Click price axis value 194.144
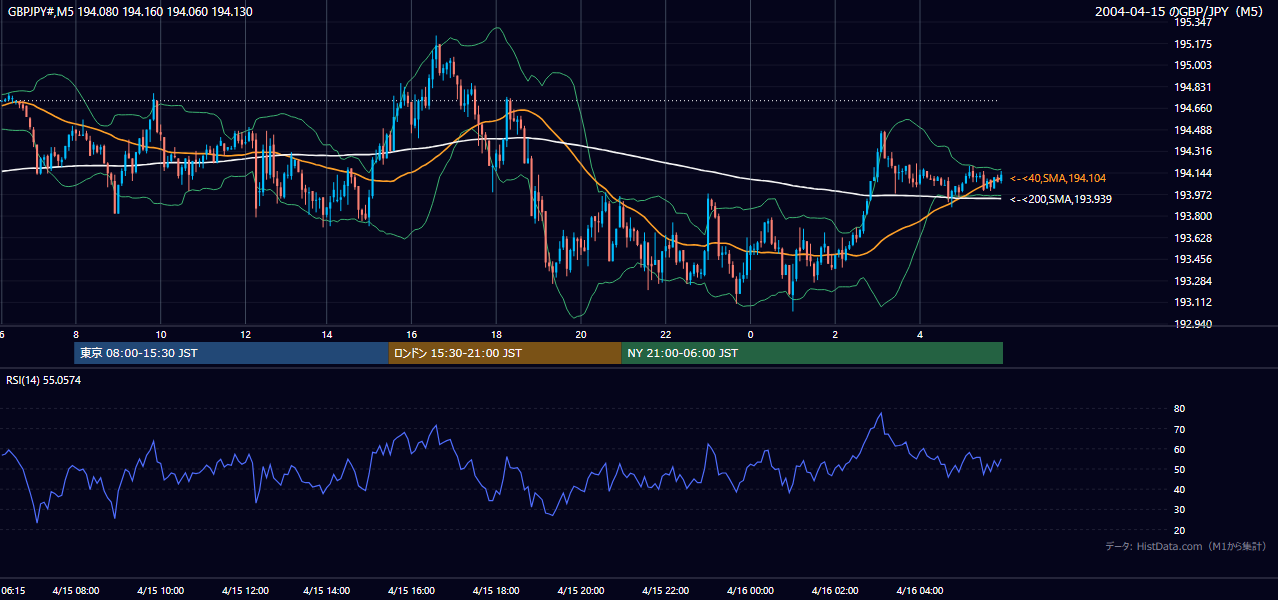The image size is (1278, 600). pyautogui.click(x=1193, y=173)
